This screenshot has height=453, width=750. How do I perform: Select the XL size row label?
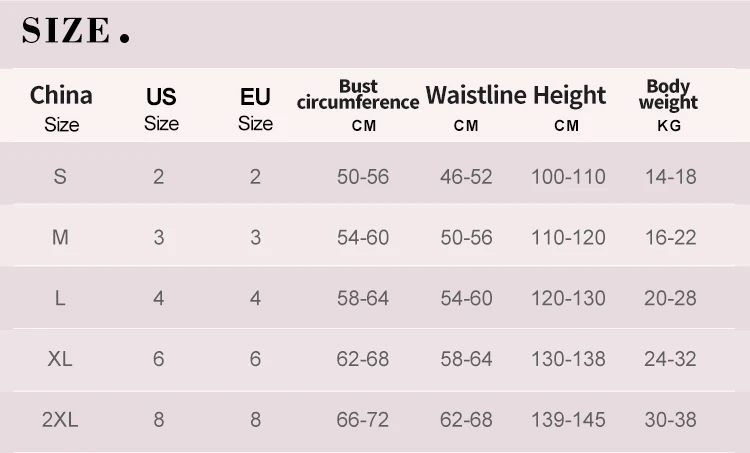pos(60,359)
